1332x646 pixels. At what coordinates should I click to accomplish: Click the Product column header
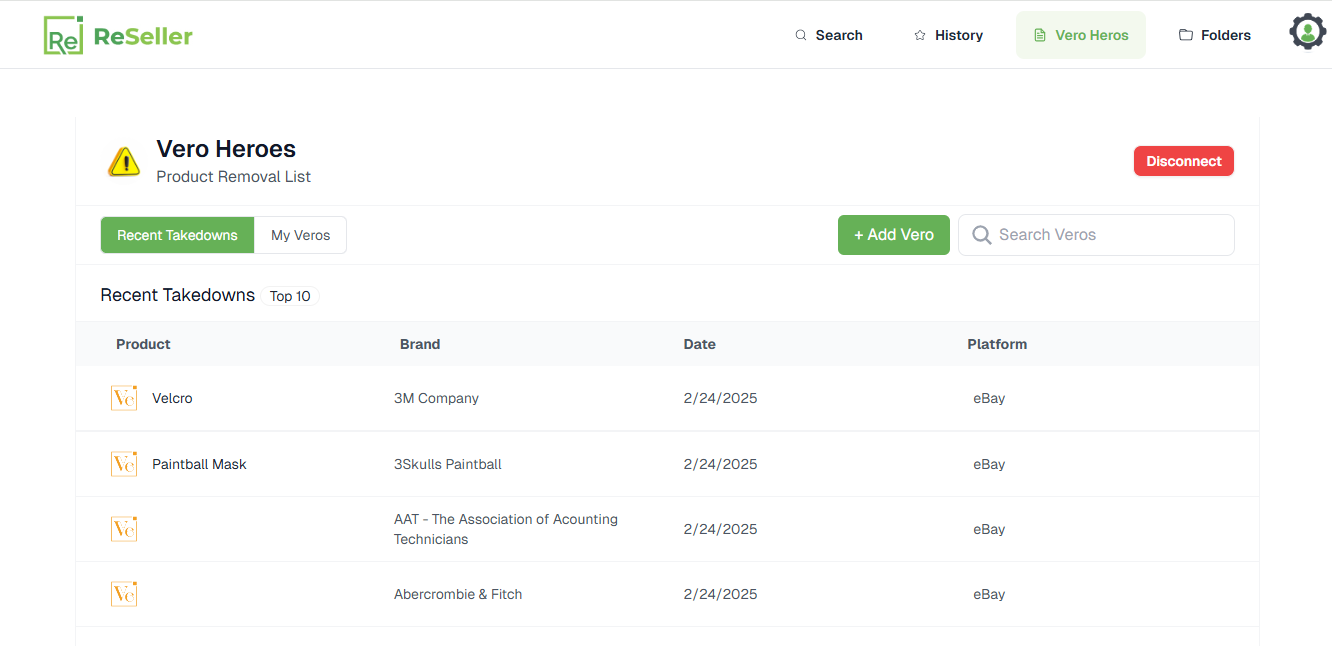143,344
